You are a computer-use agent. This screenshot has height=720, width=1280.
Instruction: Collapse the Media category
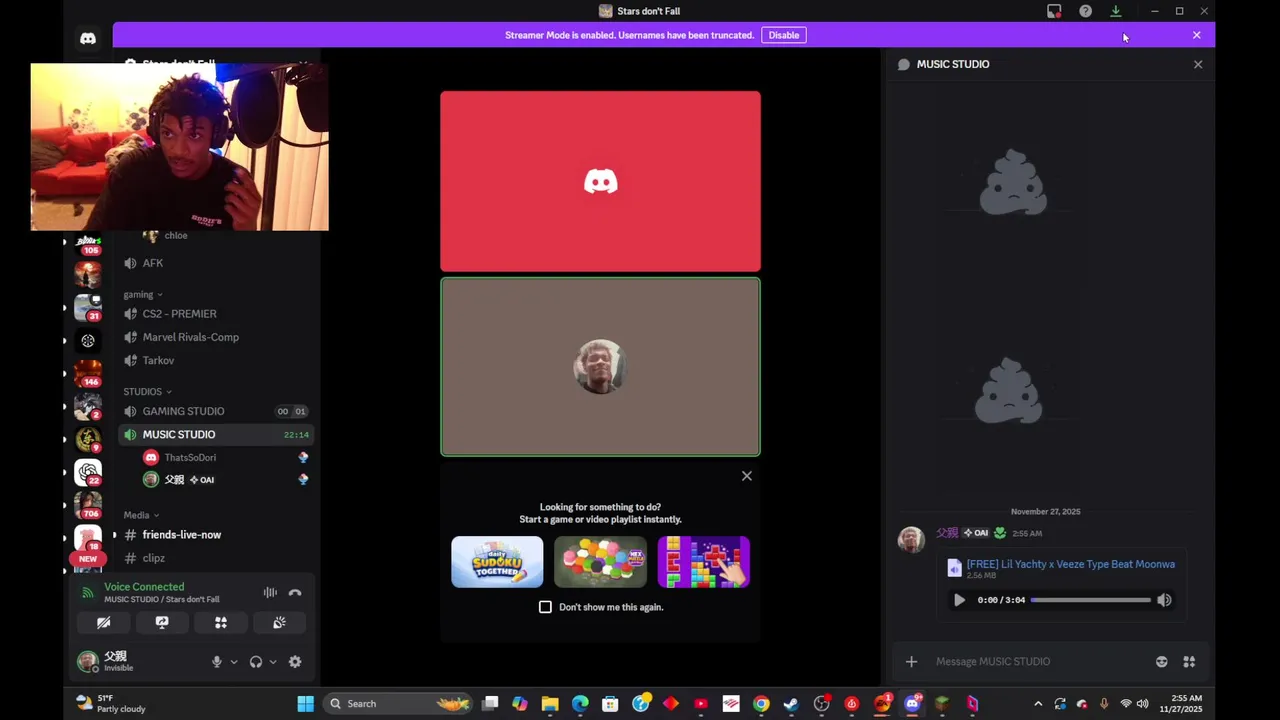141,515
